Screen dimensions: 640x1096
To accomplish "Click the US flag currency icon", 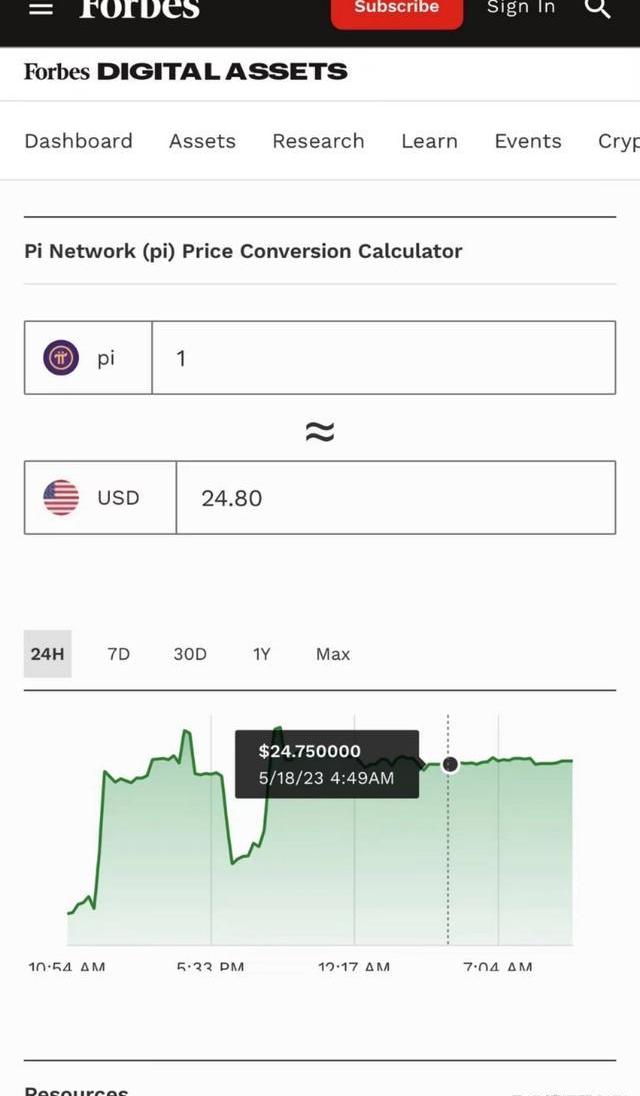I will [61, 497].
